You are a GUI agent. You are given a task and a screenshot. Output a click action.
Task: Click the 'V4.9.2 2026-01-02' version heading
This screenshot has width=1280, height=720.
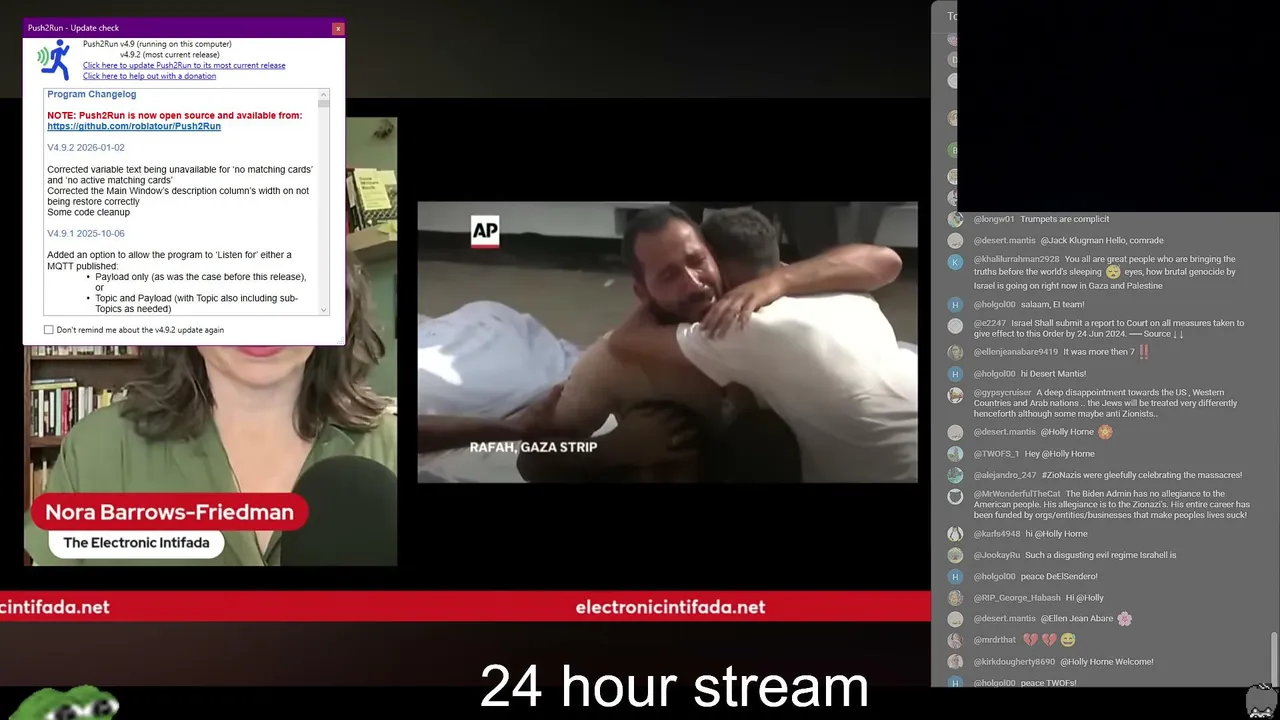pos(86,148)
